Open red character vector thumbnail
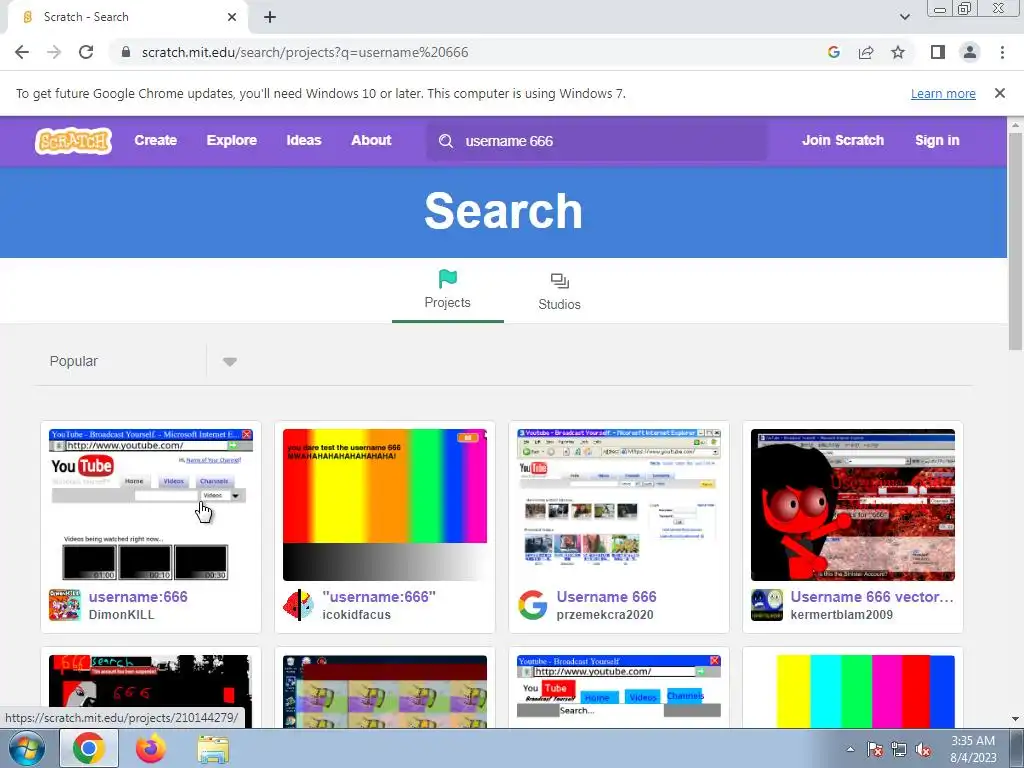The width and height of the screenshot is (1024, 768). point(853,505)
